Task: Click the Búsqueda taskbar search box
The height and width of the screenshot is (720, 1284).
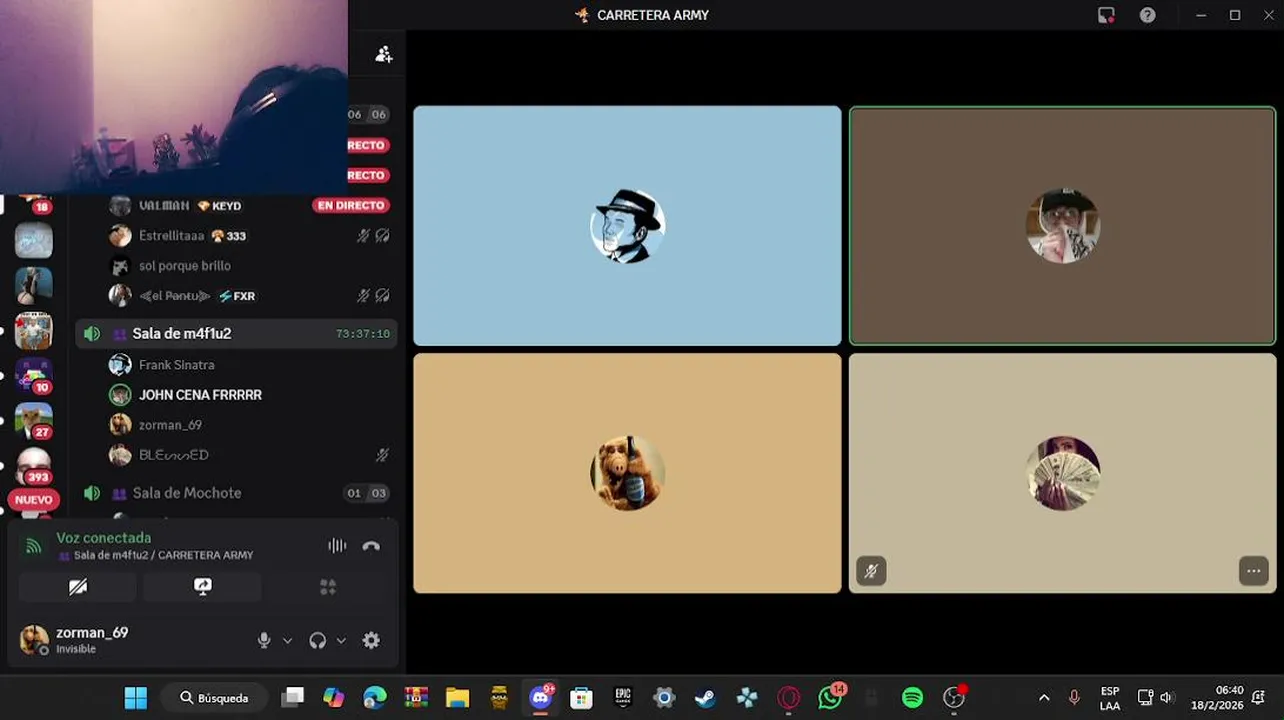Action: tap(216, 698)
